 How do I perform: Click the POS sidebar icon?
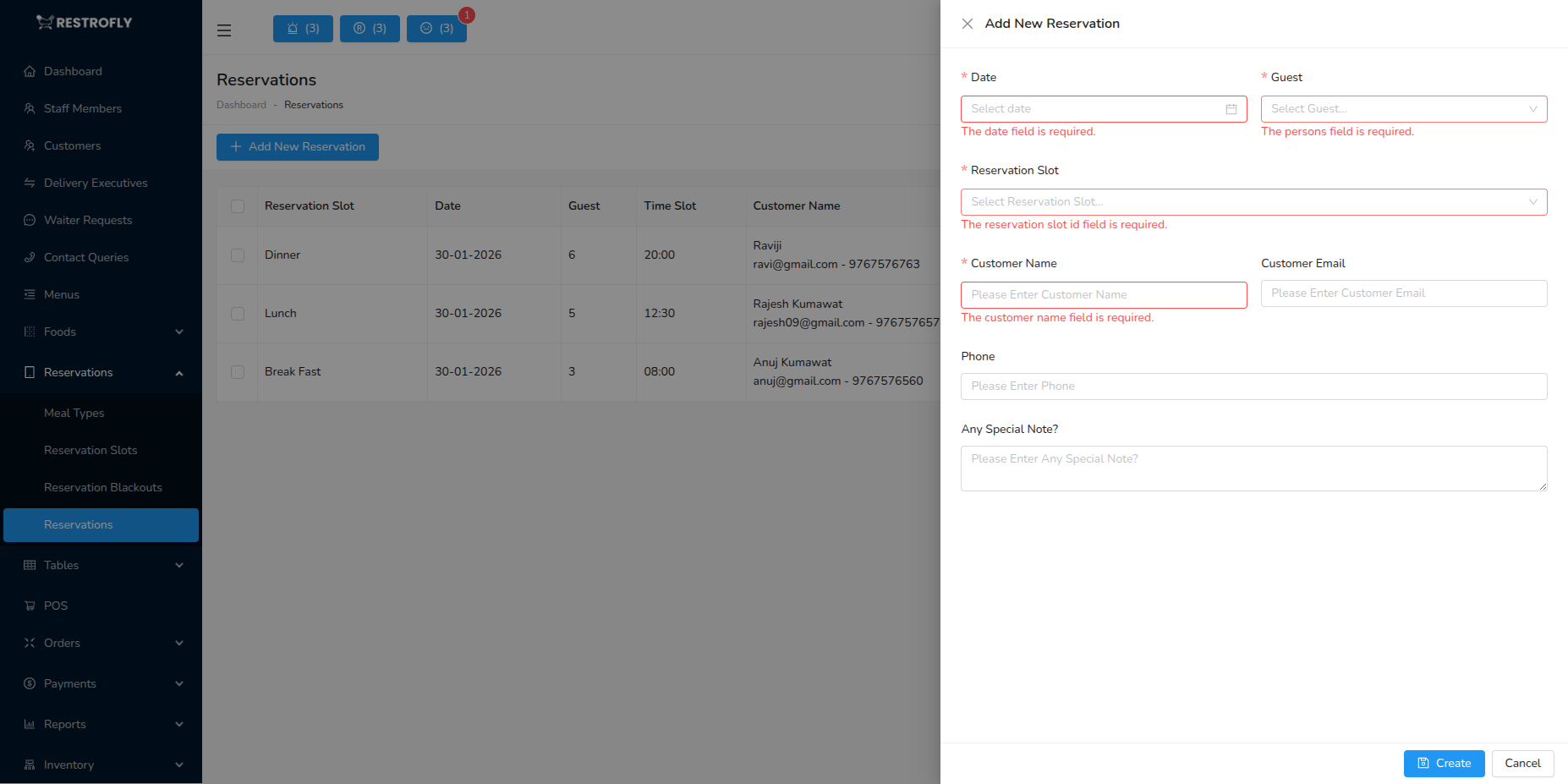(30, 606)
